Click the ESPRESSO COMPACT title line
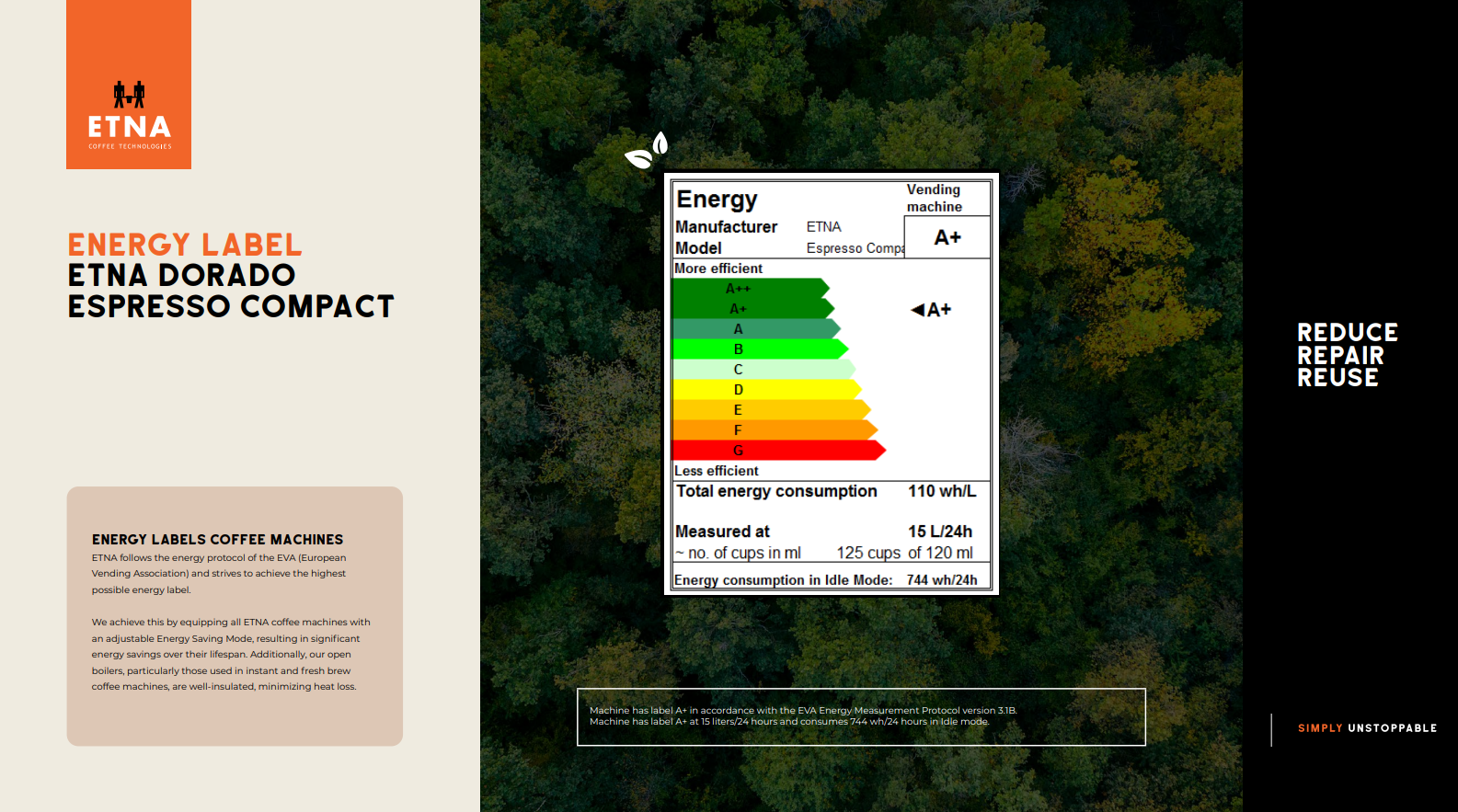 [x=231, y=306]
